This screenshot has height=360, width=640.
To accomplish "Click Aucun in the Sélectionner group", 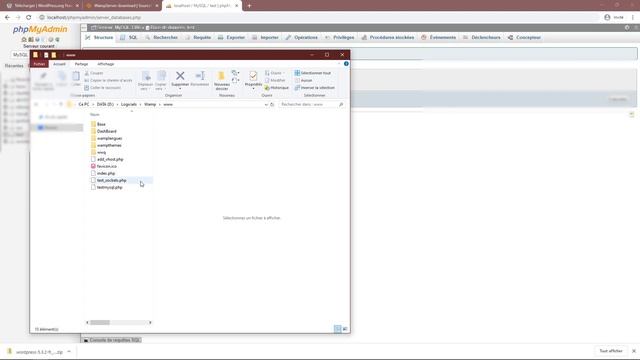I will (304, 80).
